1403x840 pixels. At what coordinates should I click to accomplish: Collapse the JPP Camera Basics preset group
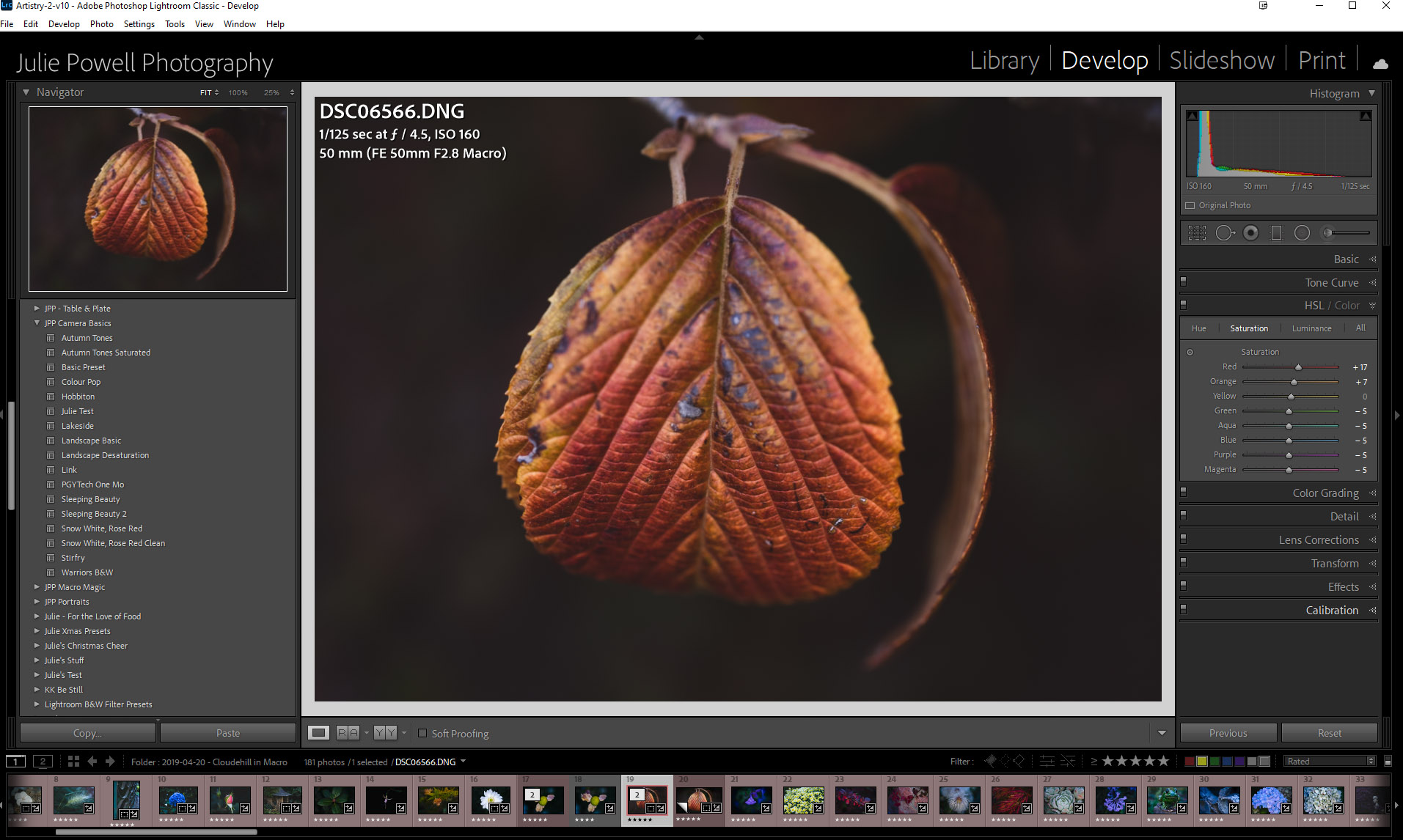tap(37, 323)
